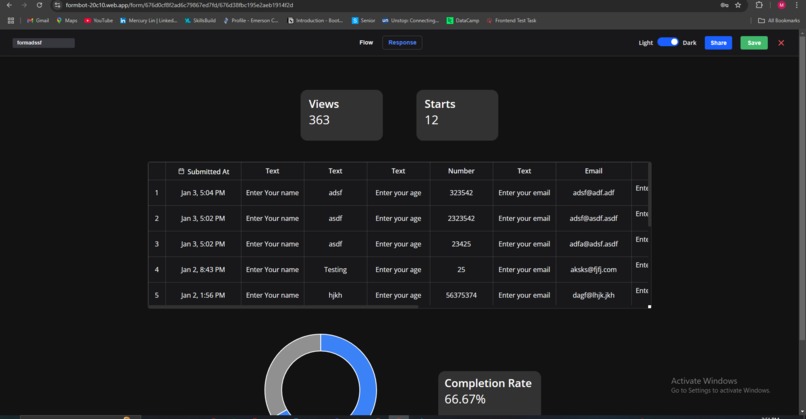This screenshot has height=419, width=806.
Task: Click the form name input field
Action: click(x=44, y=43)
